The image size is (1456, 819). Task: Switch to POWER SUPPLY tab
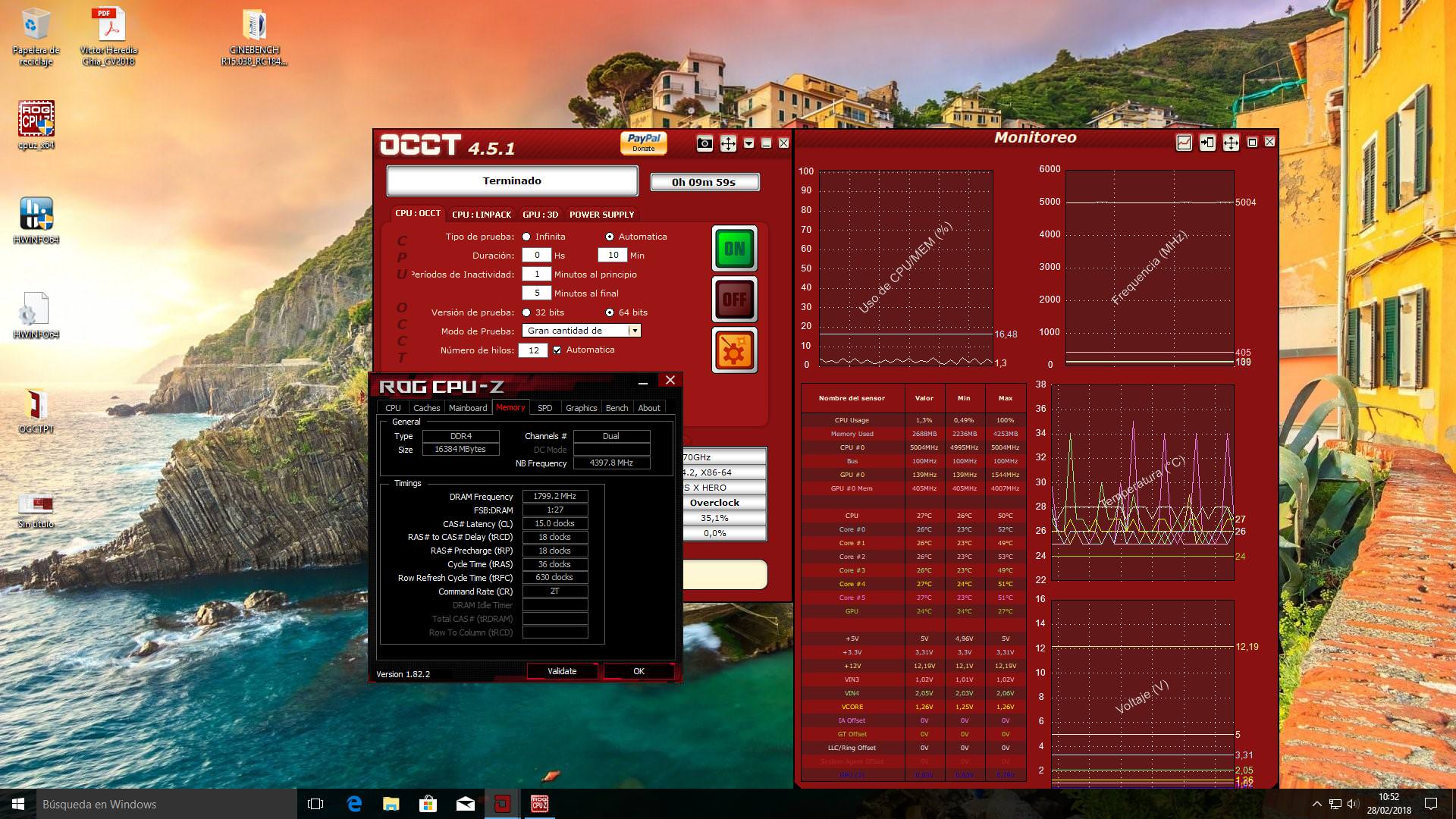tap(601, 215)
